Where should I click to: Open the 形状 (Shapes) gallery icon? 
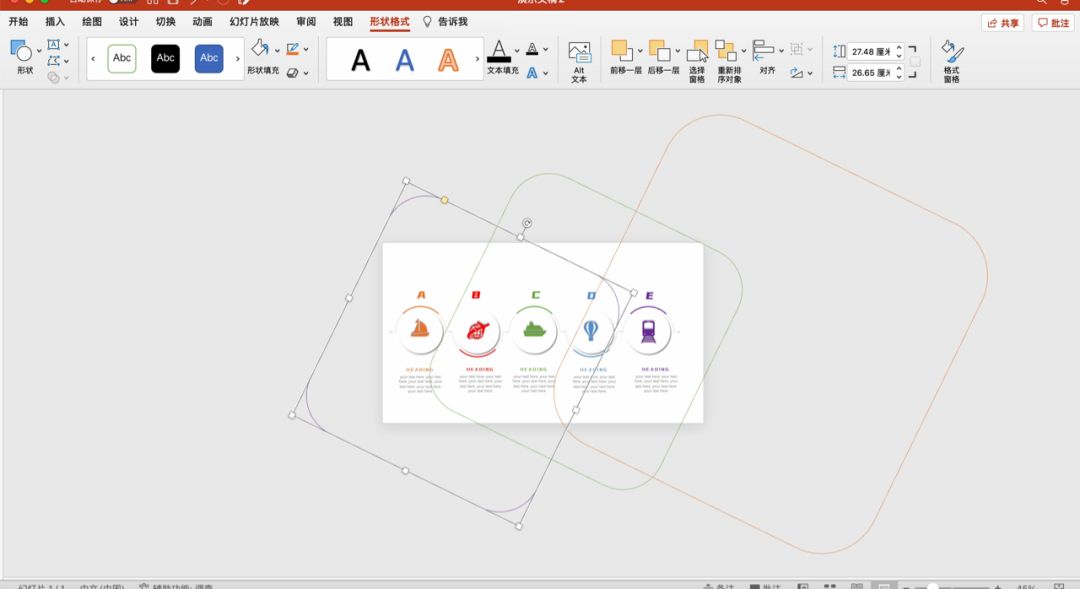coord(21,51)
